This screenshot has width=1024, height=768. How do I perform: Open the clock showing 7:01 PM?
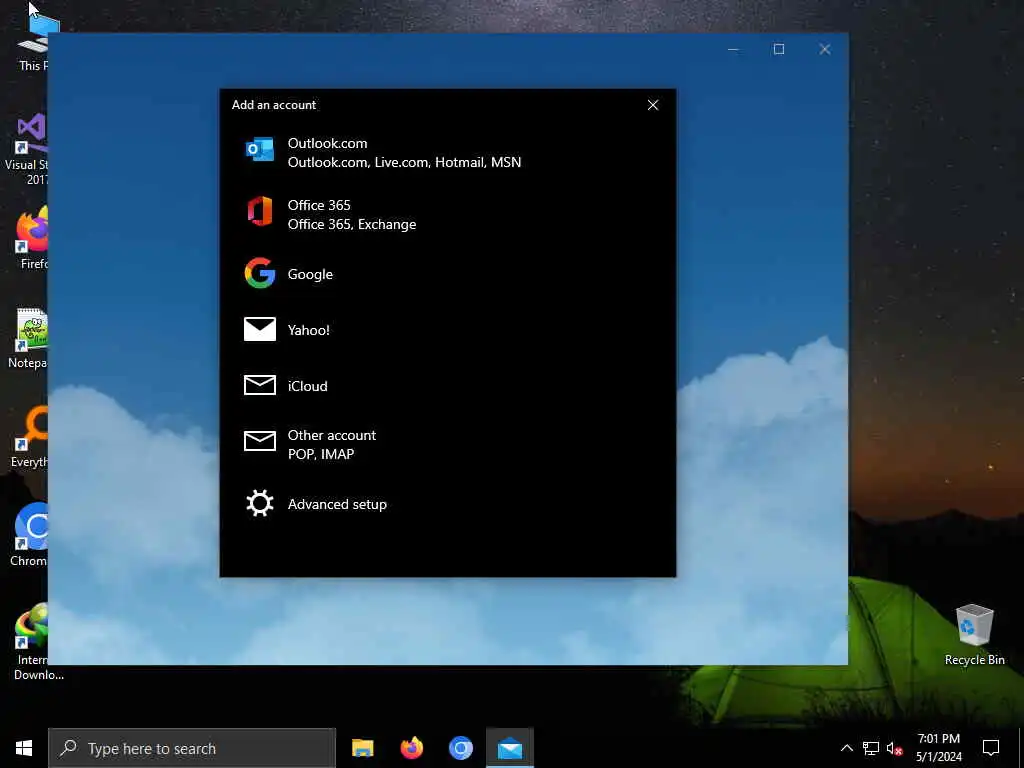(938, 748)
